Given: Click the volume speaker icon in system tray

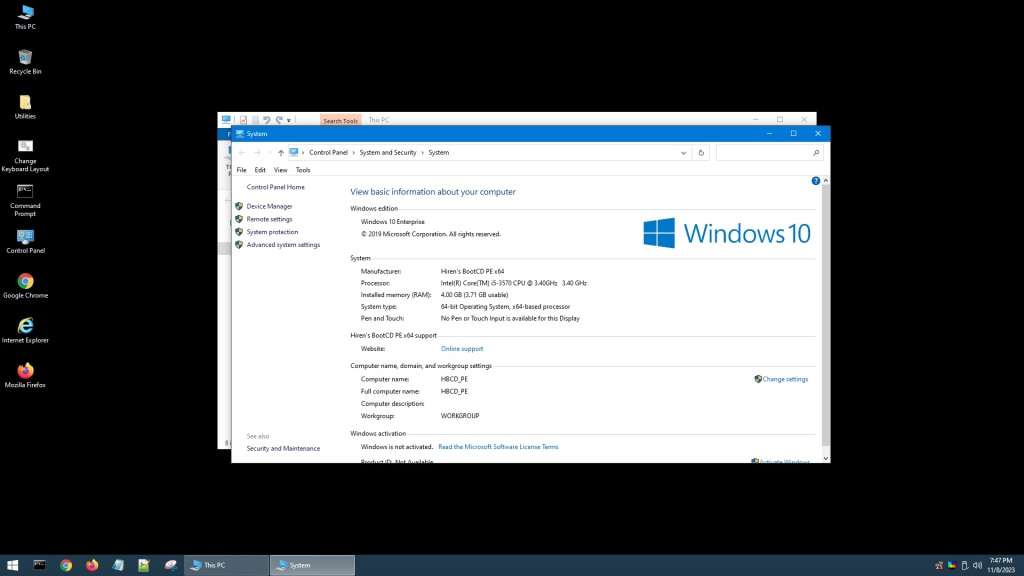Looking at the screenshot, I should coord(977,565).
